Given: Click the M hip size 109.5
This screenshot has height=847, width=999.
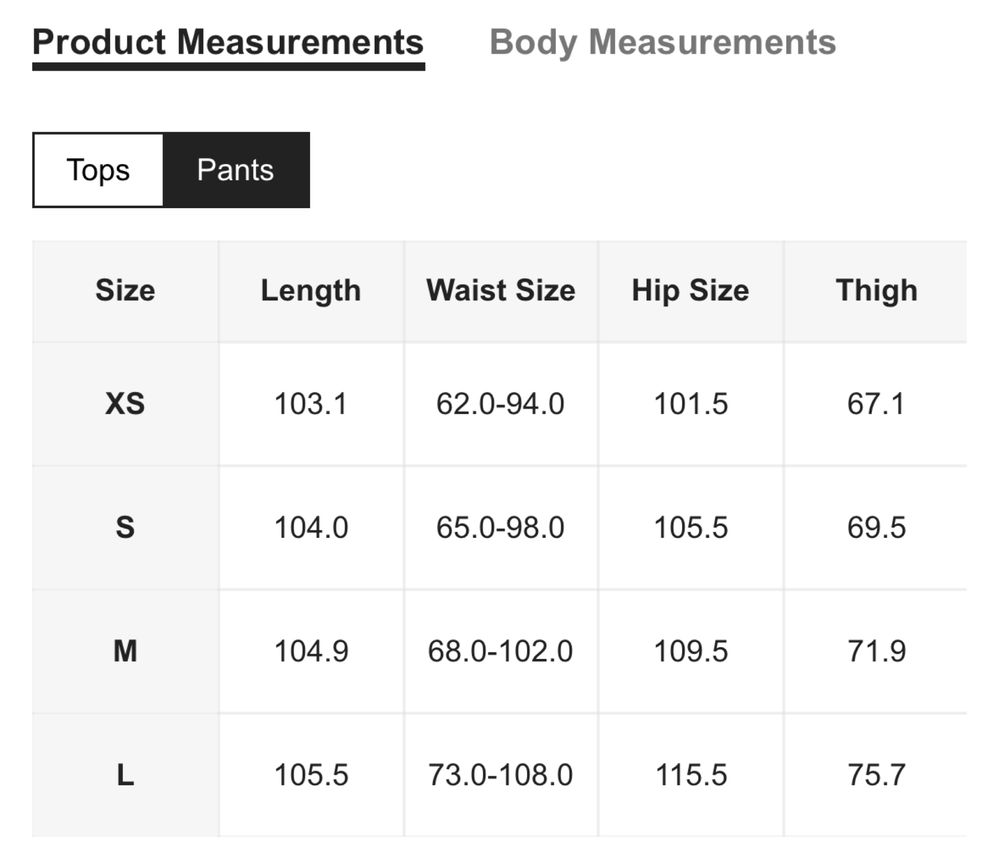Looking at the screenshot, I should tap(691, 651).
